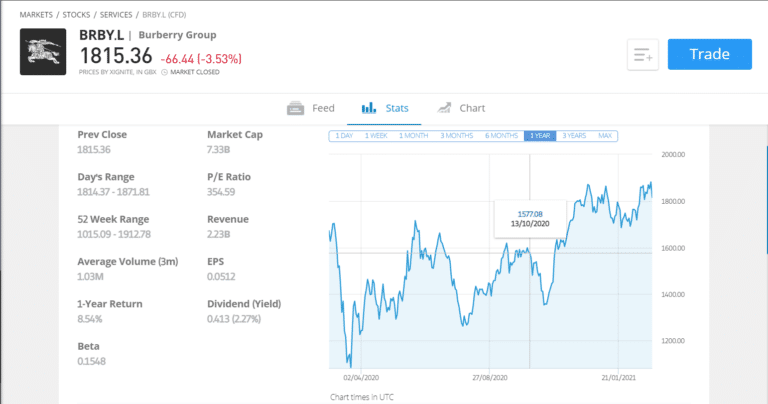Image resolution: width=768 pixels, height=404 pixels.
Task: Click Day's Range value 1814.37 - 1871.81
Action: click(x=113, y=192)
